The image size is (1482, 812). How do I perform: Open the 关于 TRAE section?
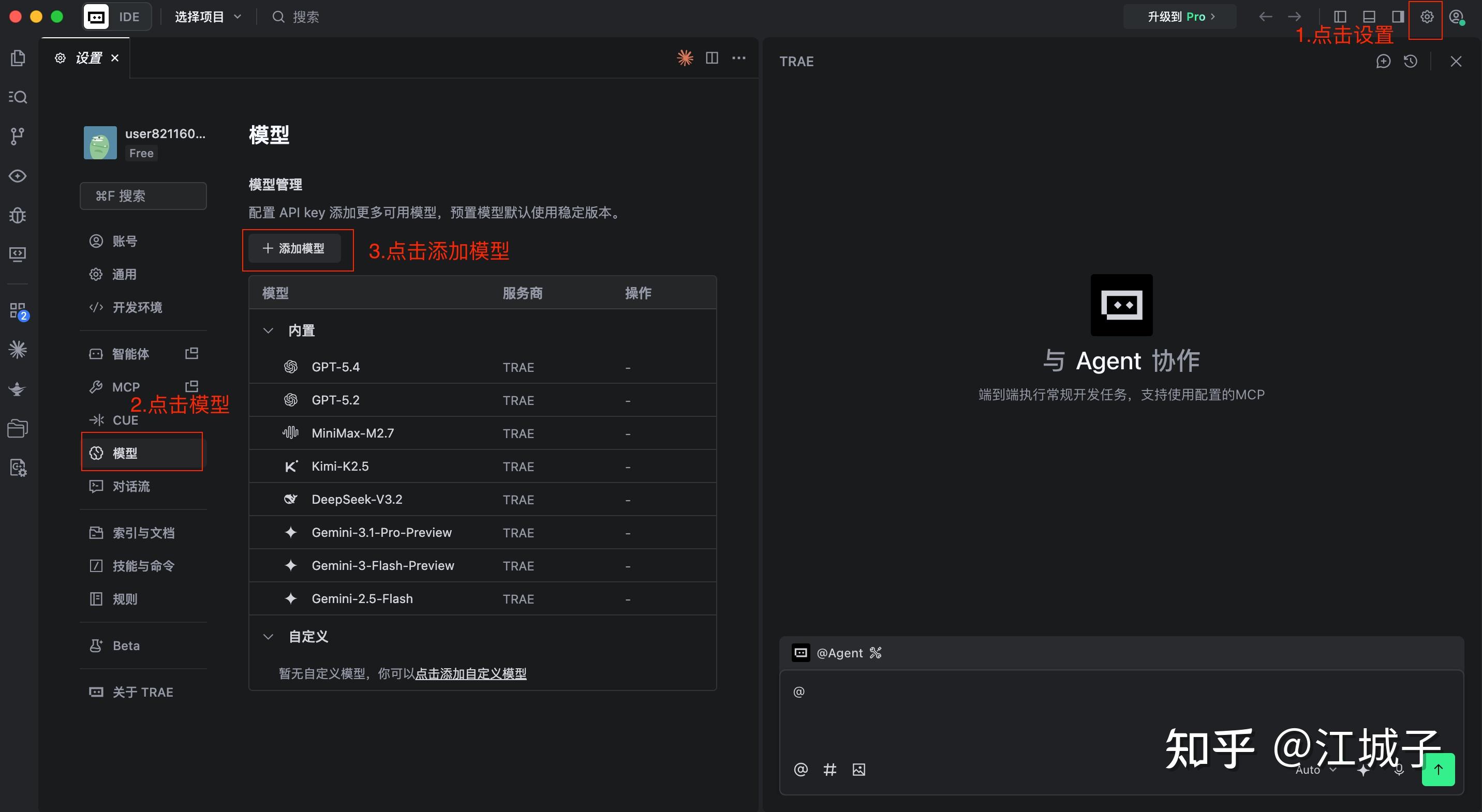point(143,692)
